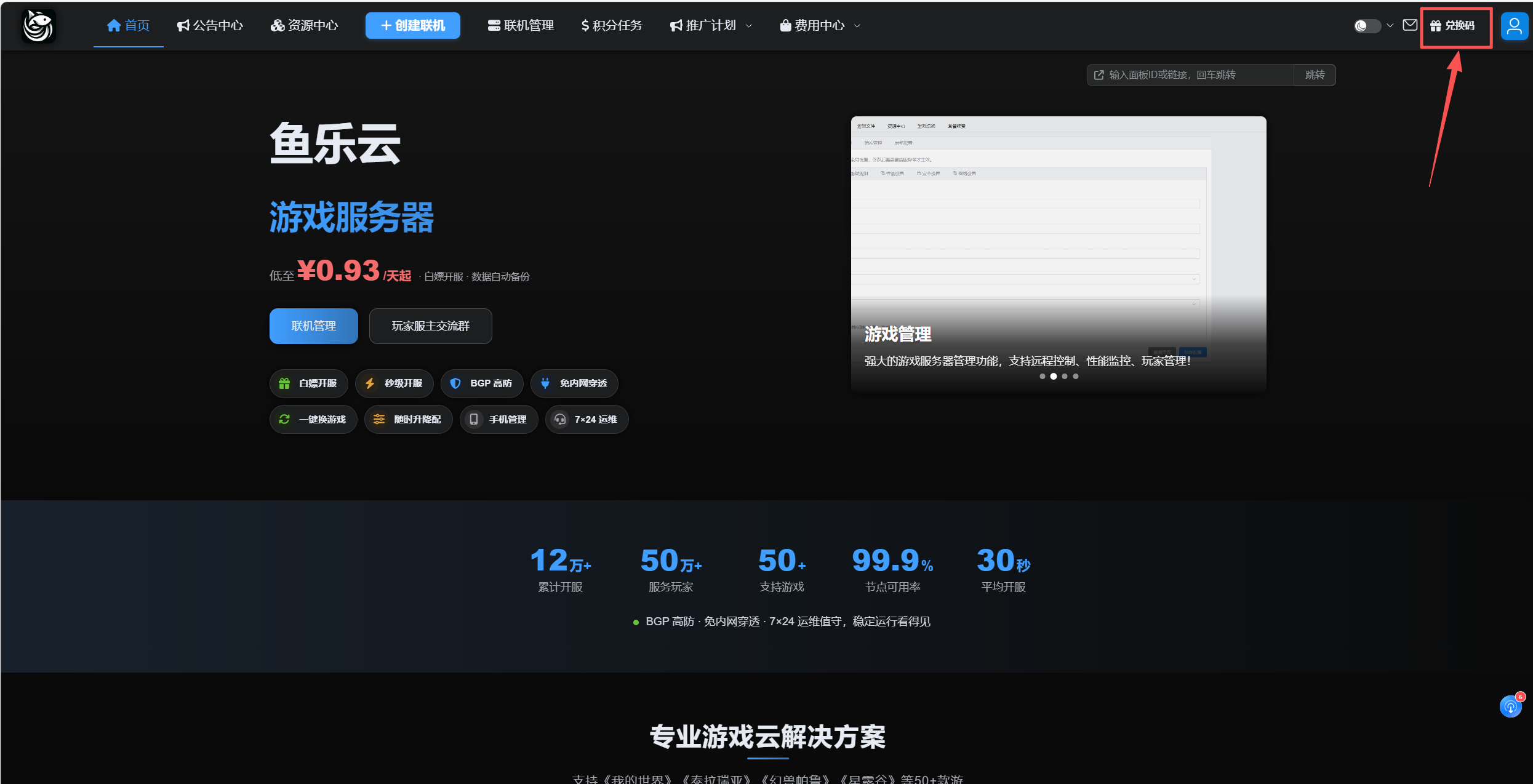Click the blue 创建联机 button
This screenshot has height=784, width=1533.
pyautogui.click(x=412, y=25)
